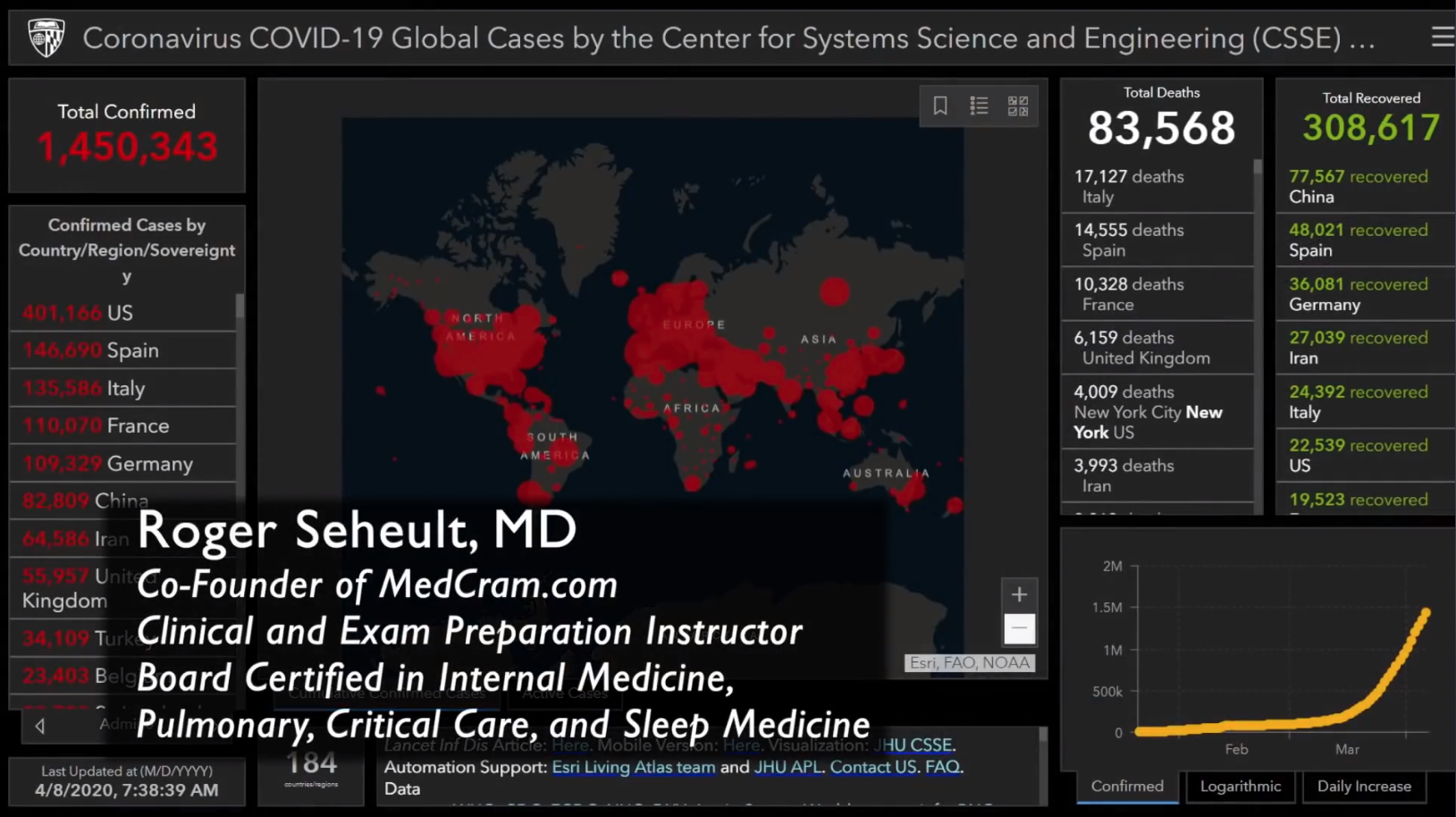Select US row with 401,166 cases
The height and width of the screenshot is (817, 1456).
coord(123,313)
